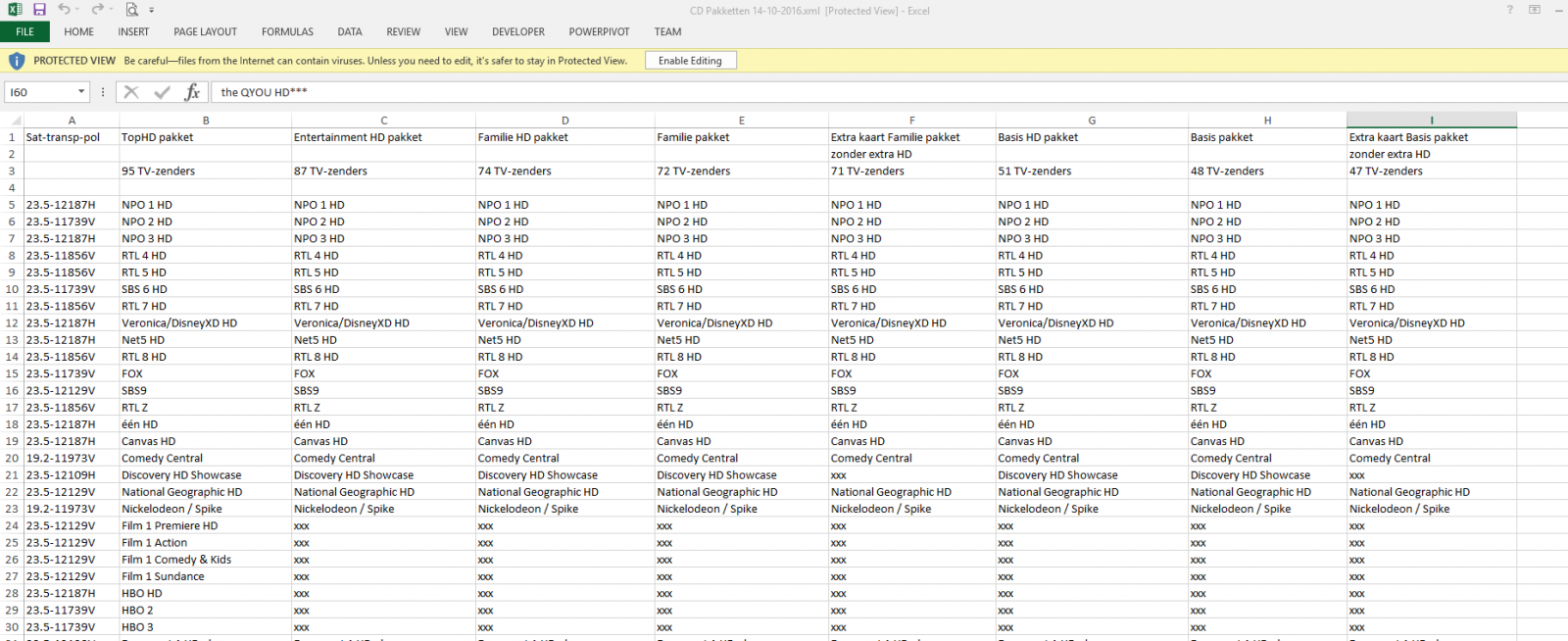Select column D header
1568x641 pixels.
pyautogui.click(x=564, y=121)
